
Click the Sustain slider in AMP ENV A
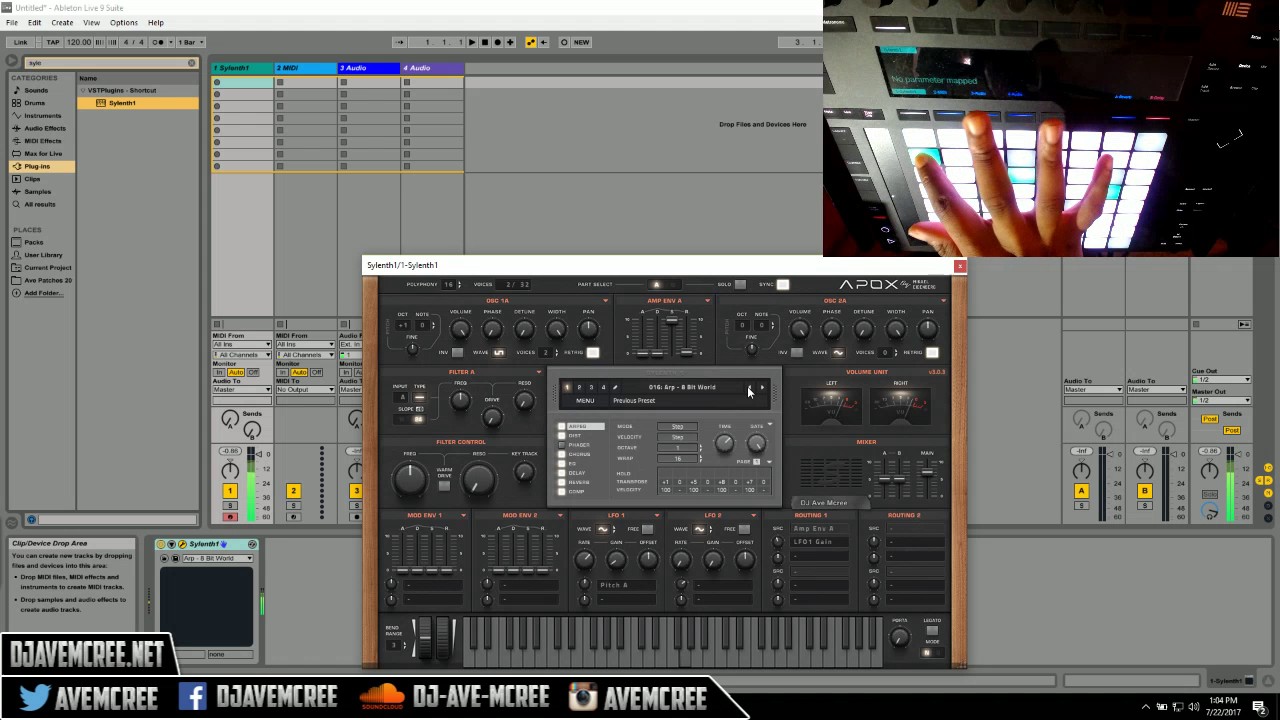(x=672, y=322)
